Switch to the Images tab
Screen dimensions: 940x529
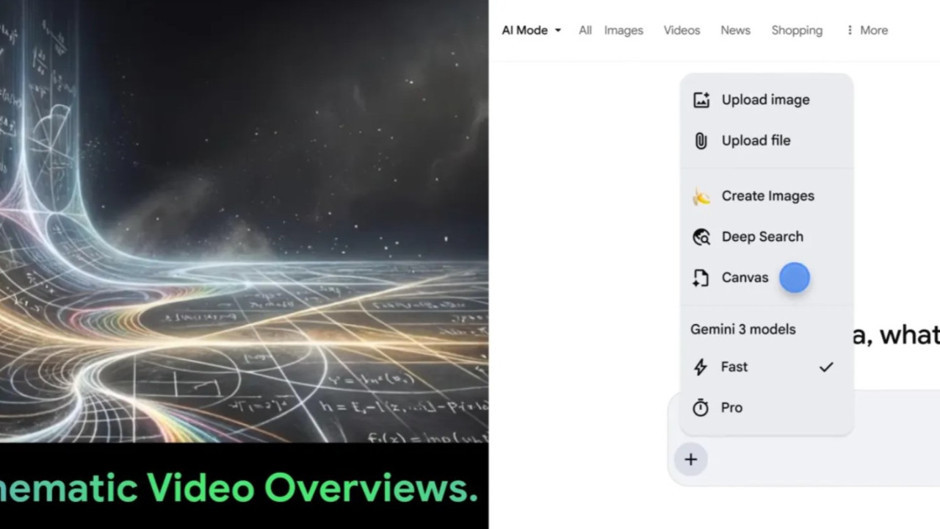point(623,30)
